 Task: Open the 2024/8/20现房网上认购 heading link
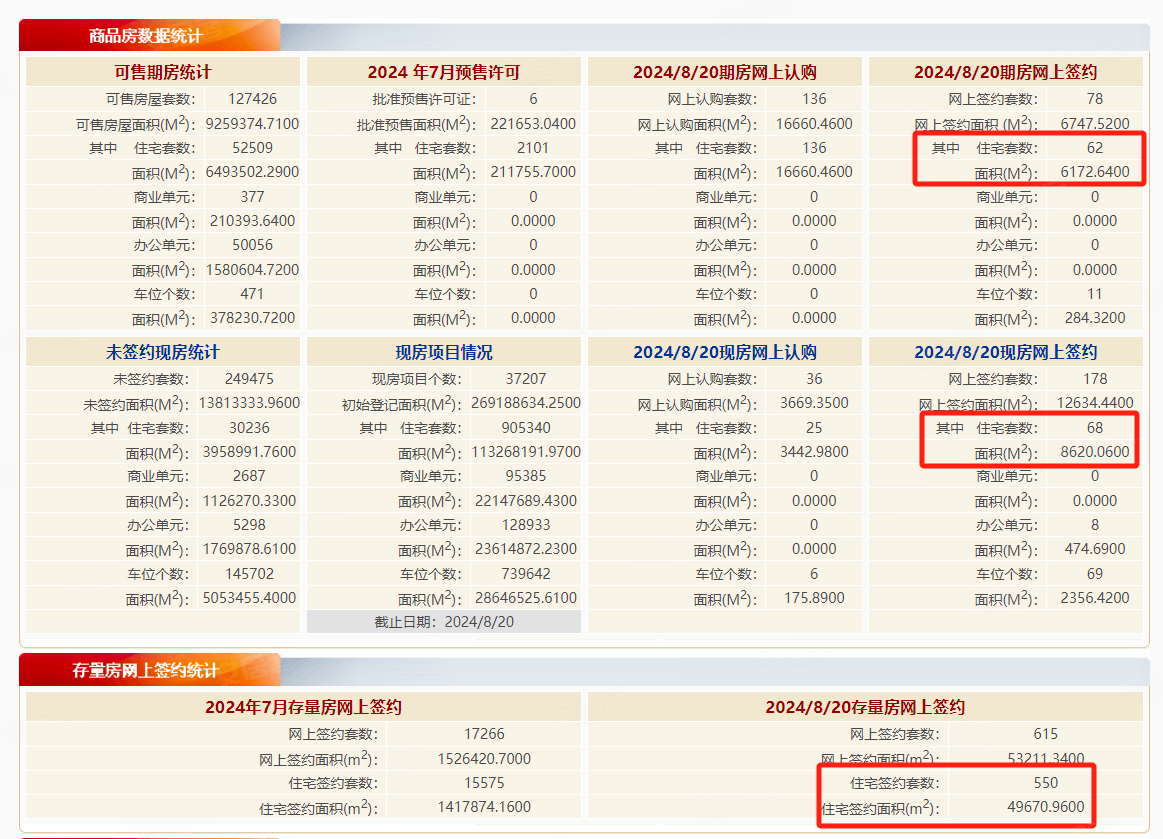click(x=724, y=352)
